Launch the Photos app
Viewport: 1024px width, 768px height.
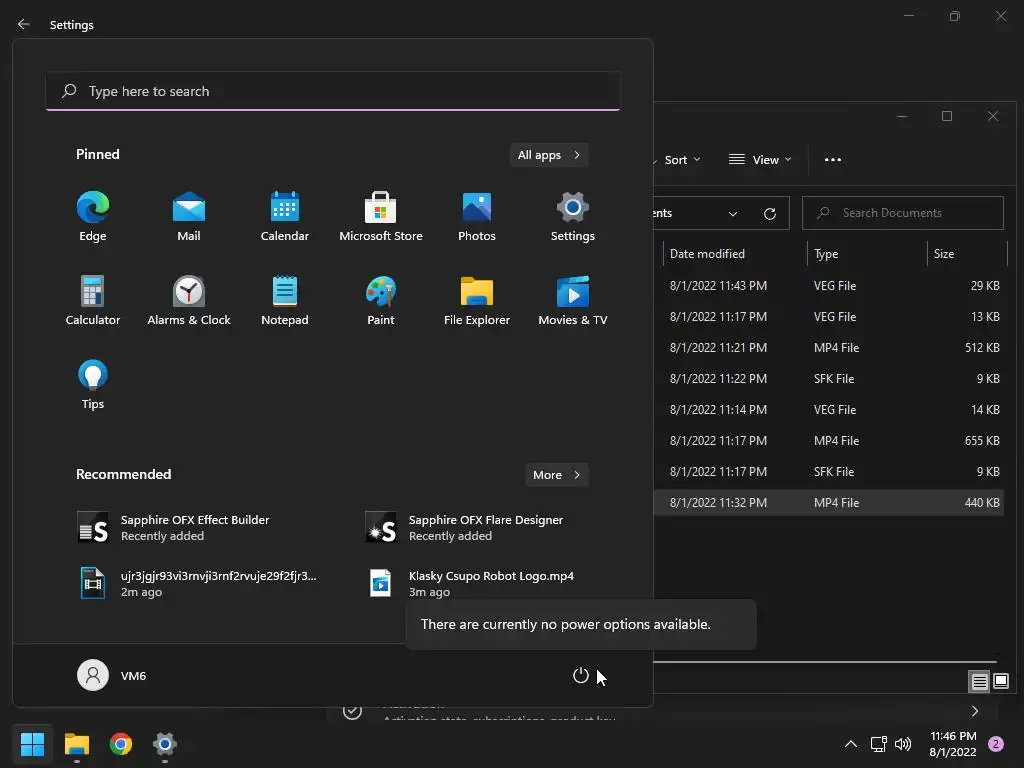coord(477,217)
